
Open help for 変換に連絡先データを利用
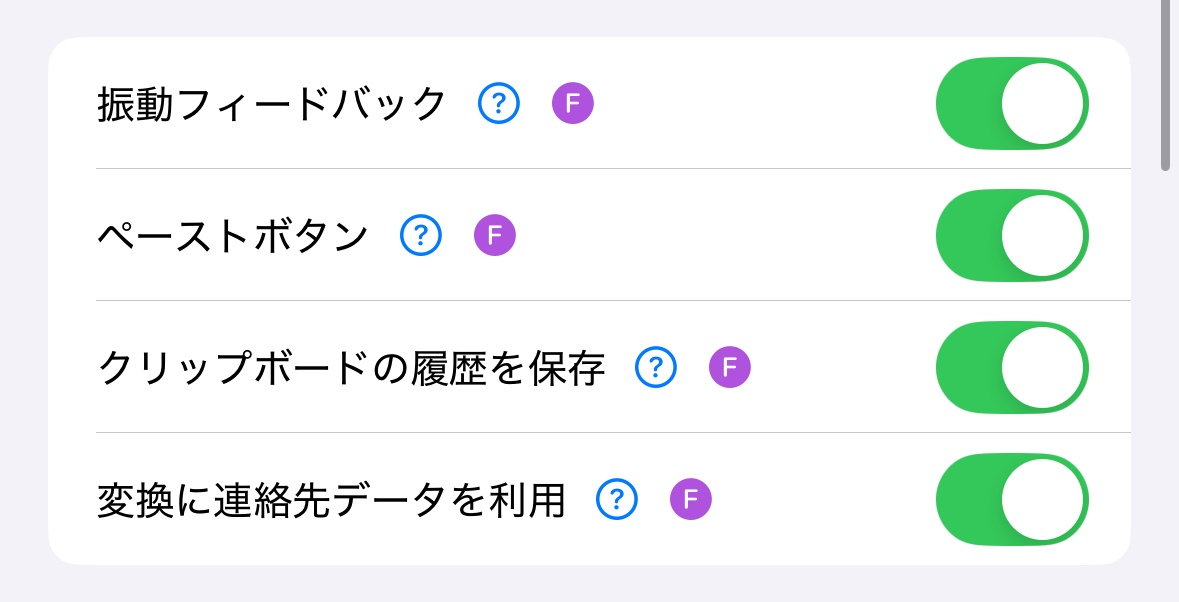pos(617,498)
